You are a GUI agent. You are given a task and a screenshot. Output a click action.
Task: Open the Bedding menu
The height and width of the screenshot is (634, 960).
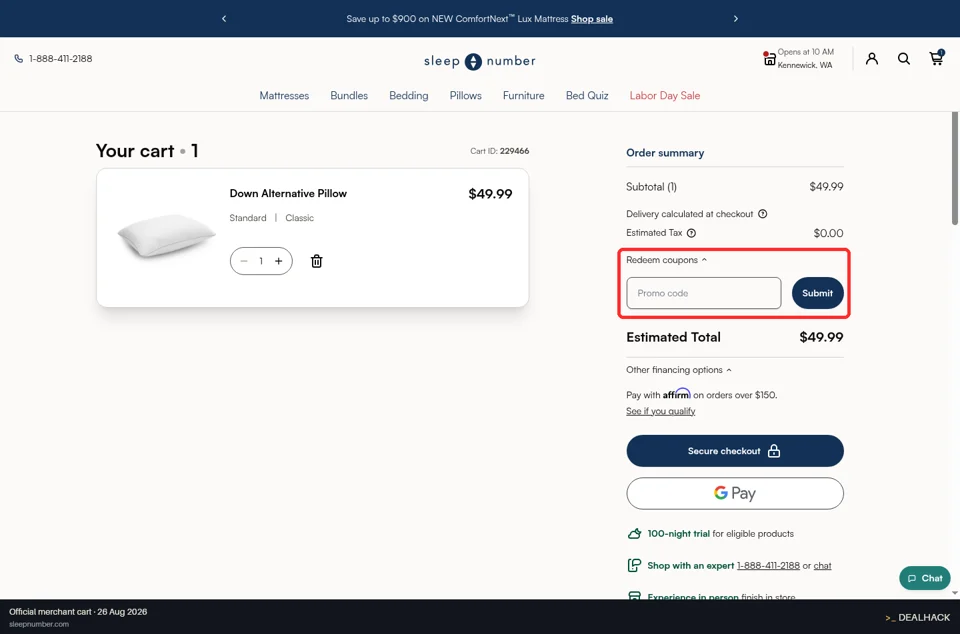click(408, 95)
